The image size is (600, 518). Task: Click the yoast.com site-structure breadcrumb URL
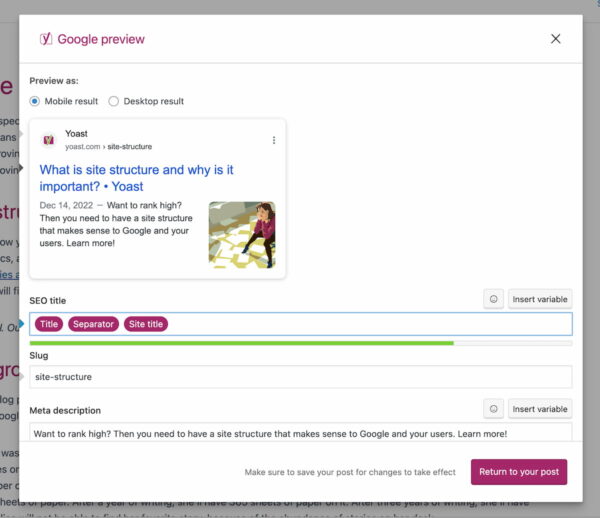108,147
